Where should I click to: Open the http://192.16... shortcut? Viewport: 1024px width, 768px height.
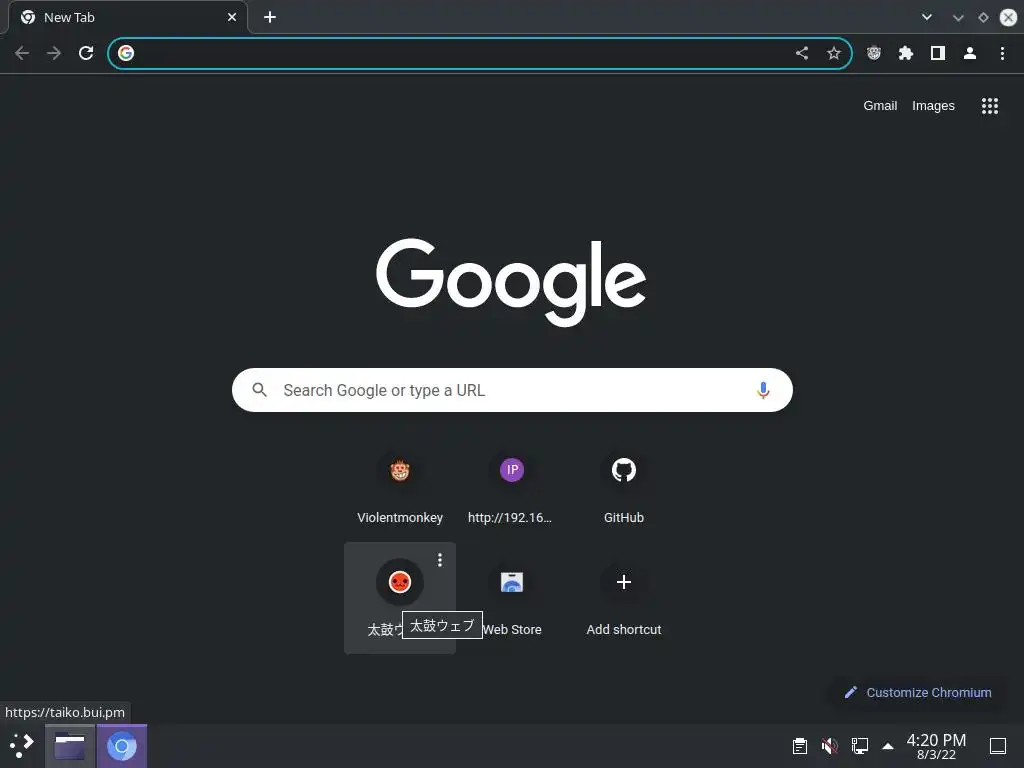click(x=511, y=486)
